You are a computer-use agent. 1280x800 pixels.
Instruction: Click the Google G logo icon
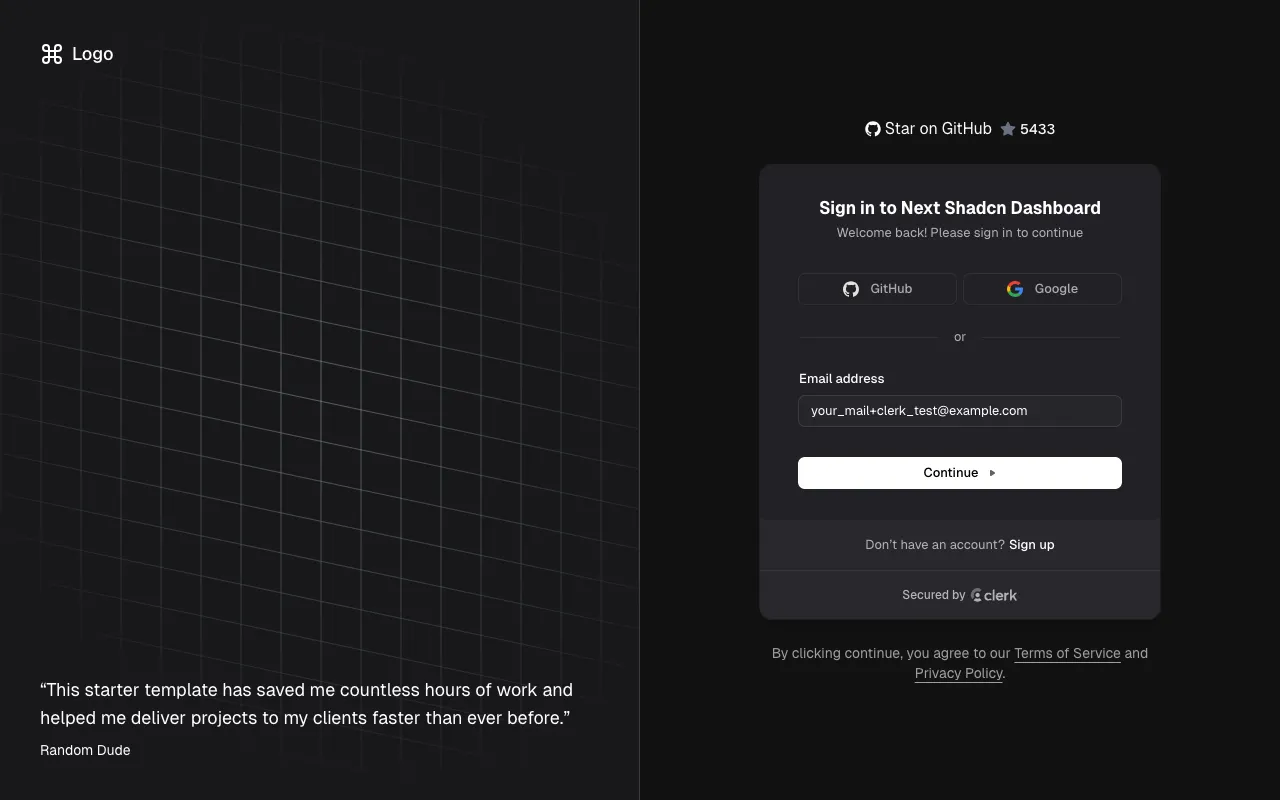1015,289
